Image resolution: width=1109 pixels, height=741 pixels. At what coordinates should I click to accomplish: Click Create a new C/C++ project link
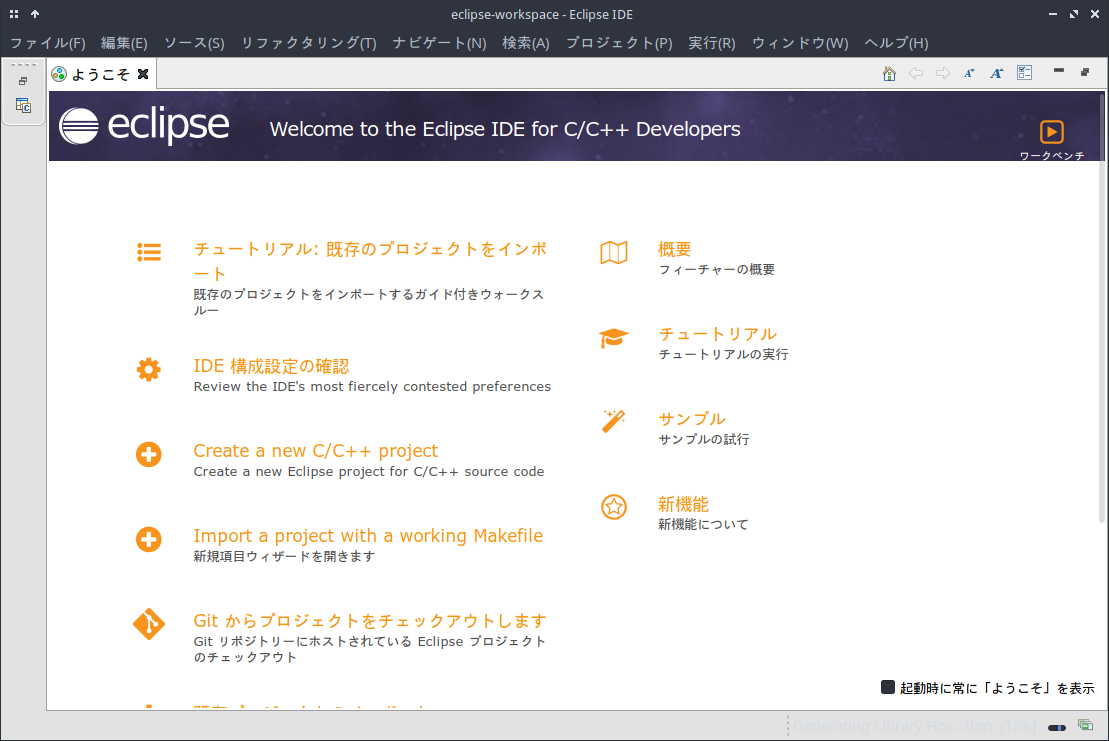[x=315, y=451]
